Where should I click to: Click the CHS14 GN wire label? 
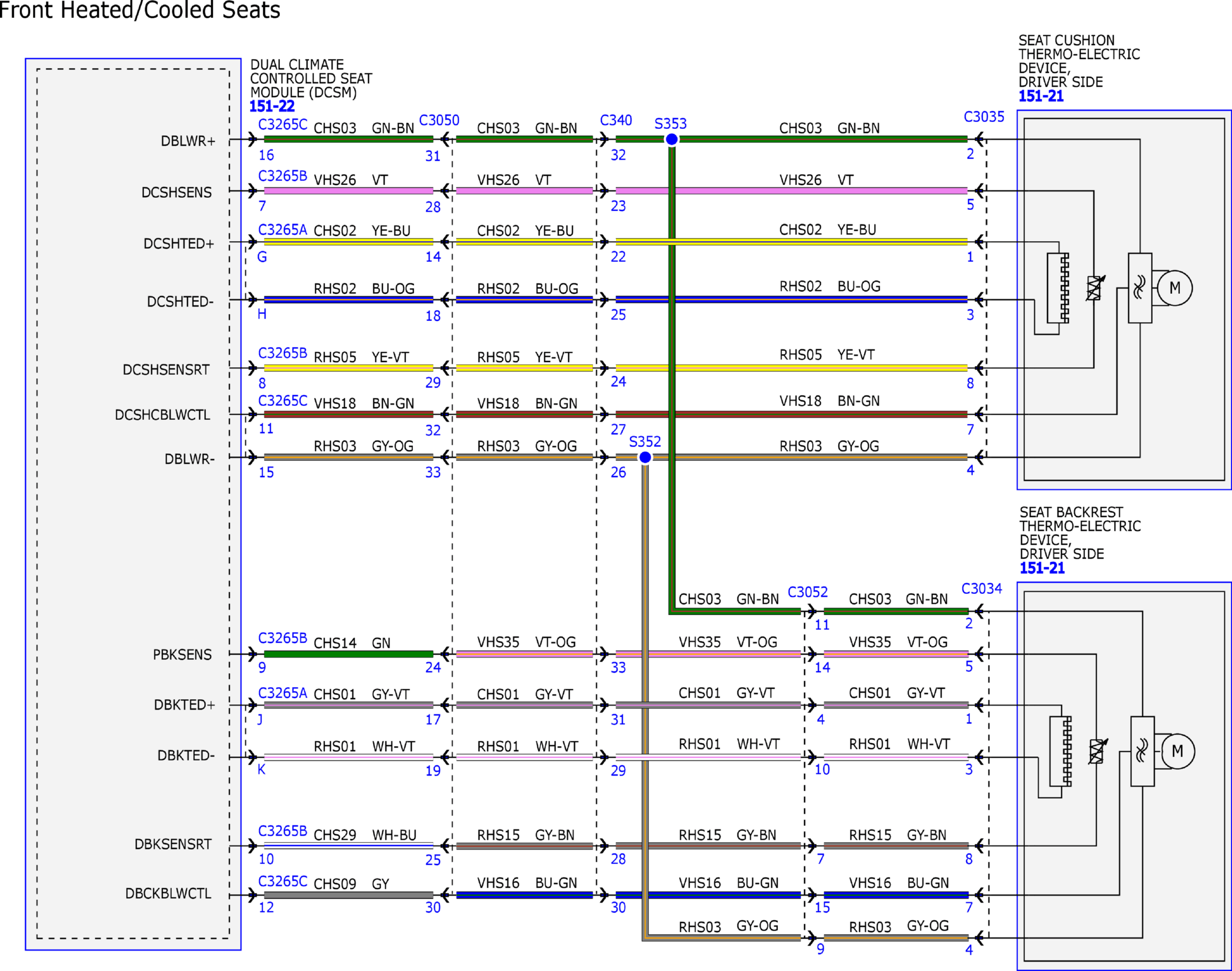click(x=352, y=643)
